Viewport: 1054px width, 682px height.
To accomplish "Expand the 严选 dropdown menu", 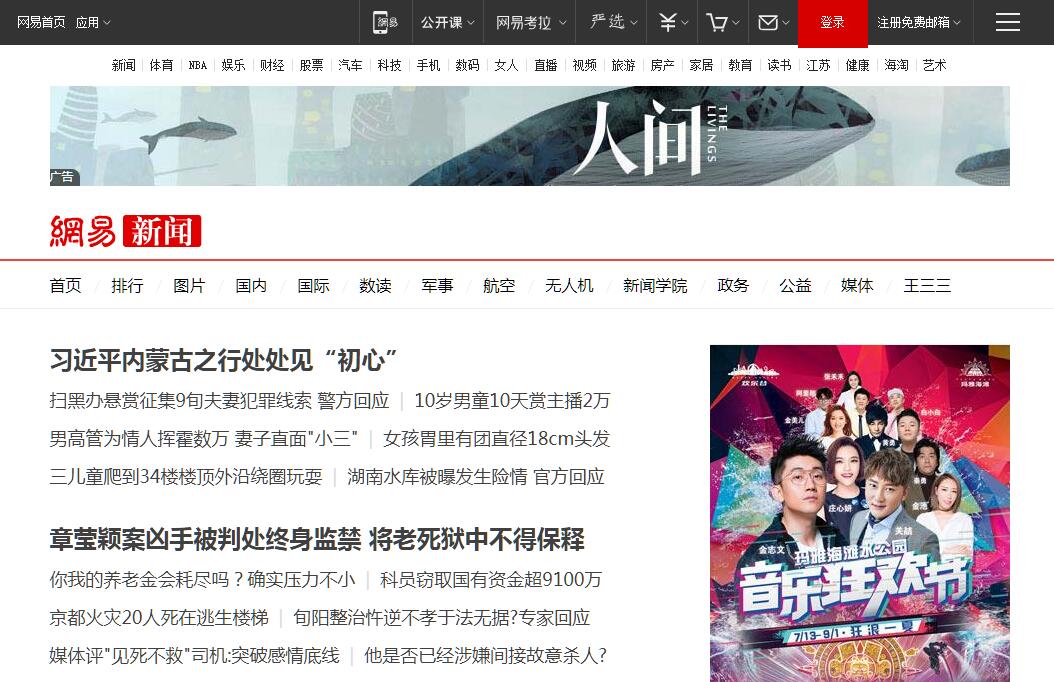I will point(614,22).
